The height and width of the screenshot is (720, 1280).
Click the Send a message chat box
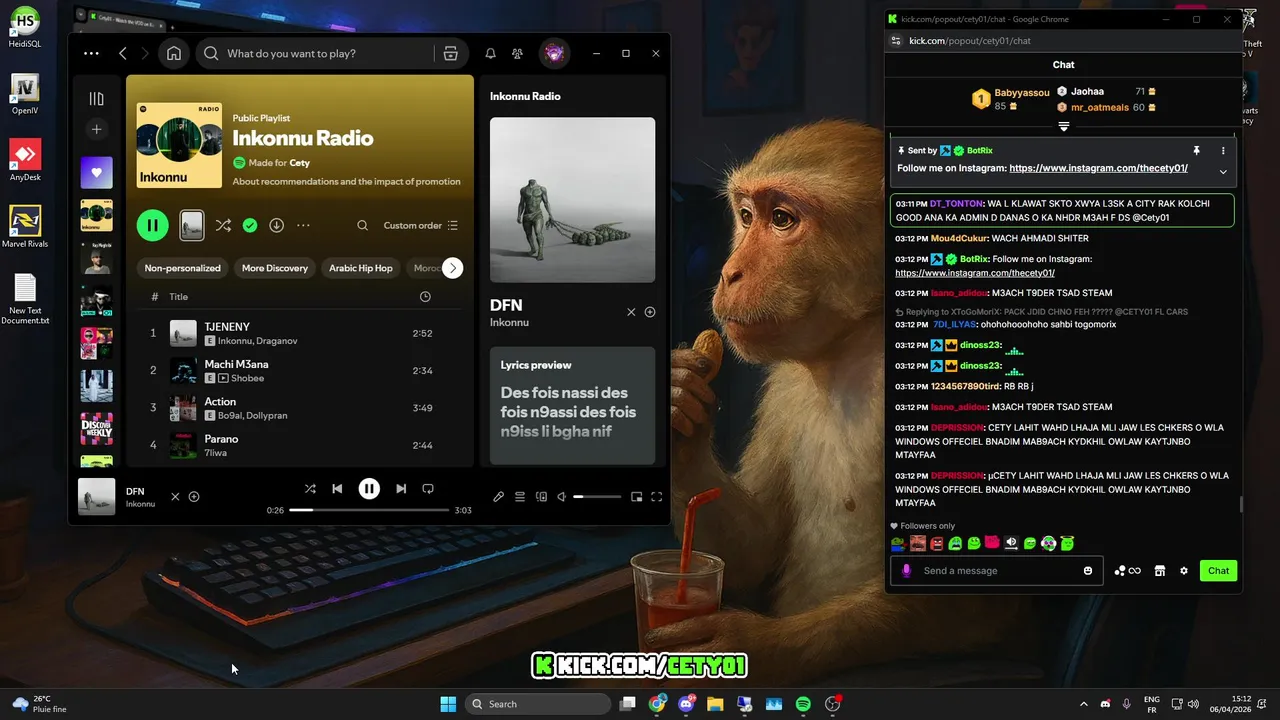[x=998, y=571]
